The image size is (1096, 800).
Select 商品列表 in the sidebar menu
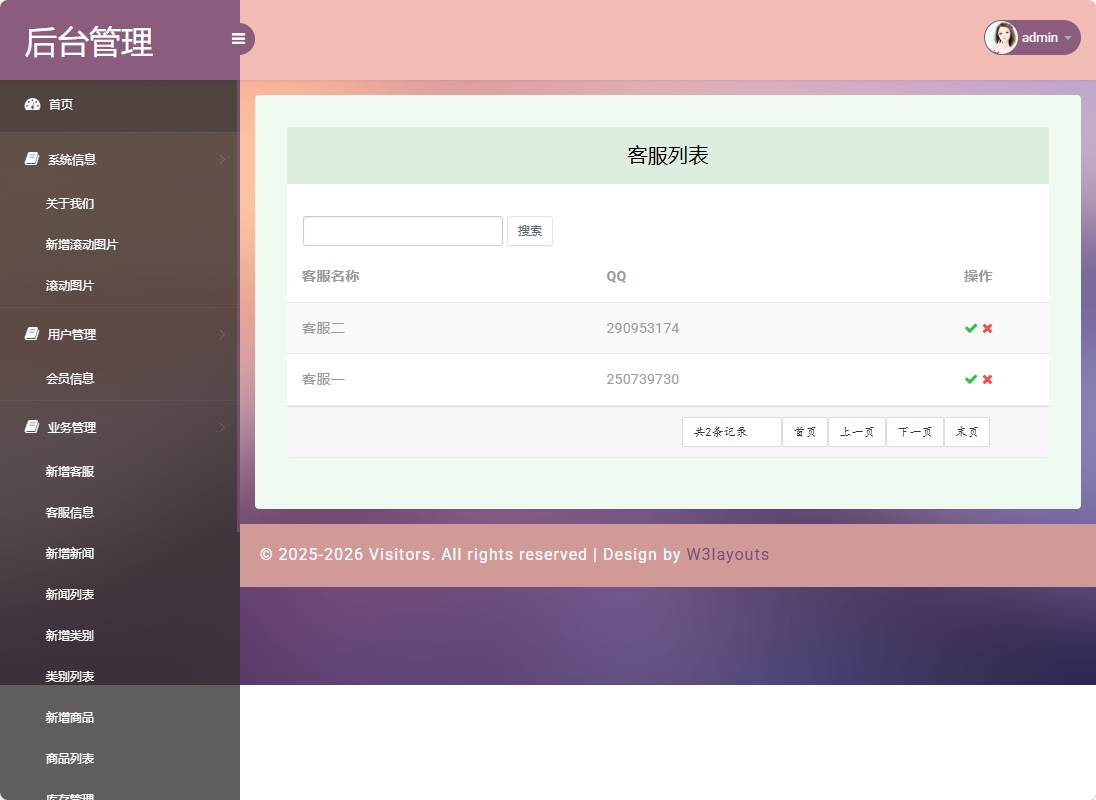tap(69, 758)
